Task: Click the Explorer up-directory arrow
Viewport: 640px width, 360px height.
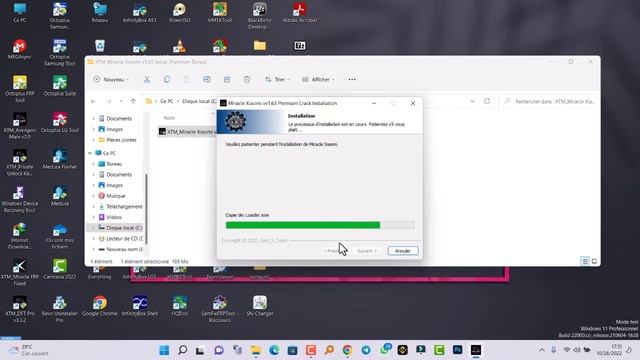Action: click(133, 101)
